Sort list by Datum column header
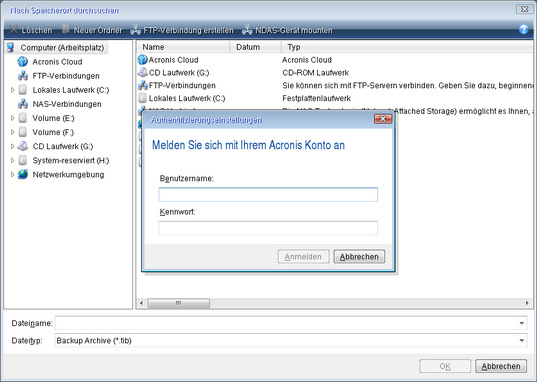Image resolution: width=537 pixels, height=382 pixels. click(x=255, y=47)
